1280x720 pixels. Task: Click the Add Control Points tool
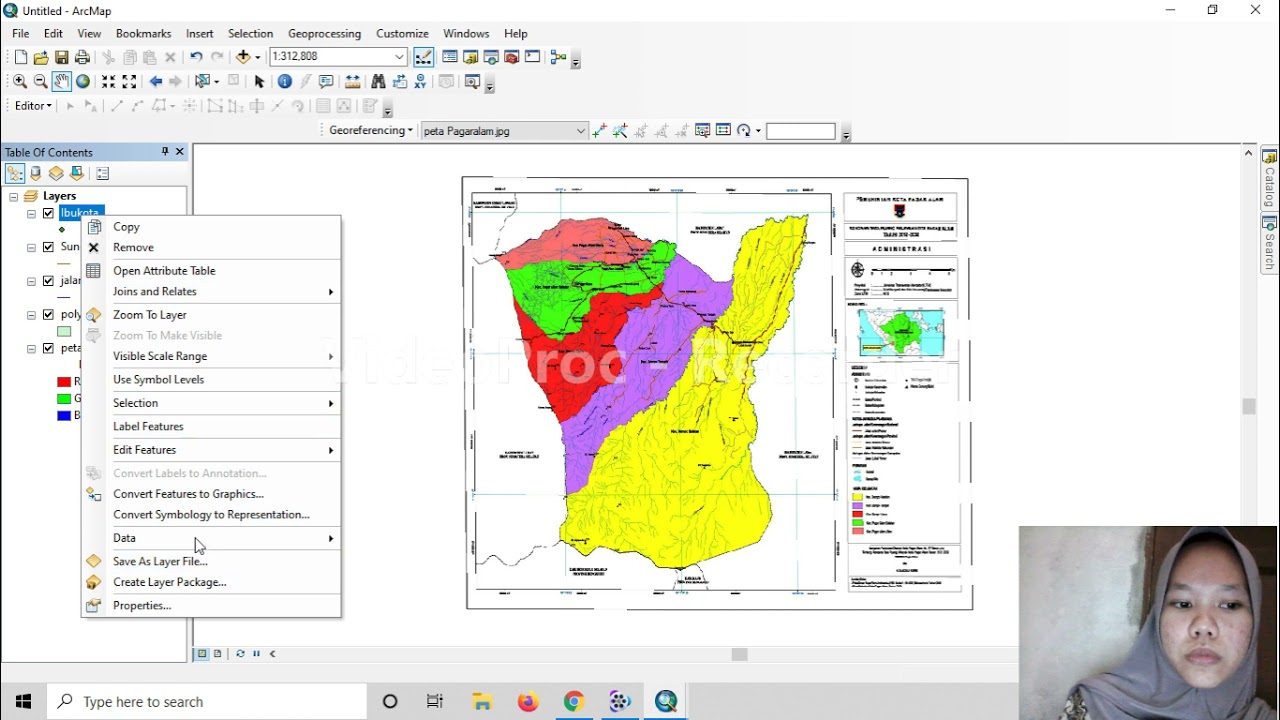[600, 130]
